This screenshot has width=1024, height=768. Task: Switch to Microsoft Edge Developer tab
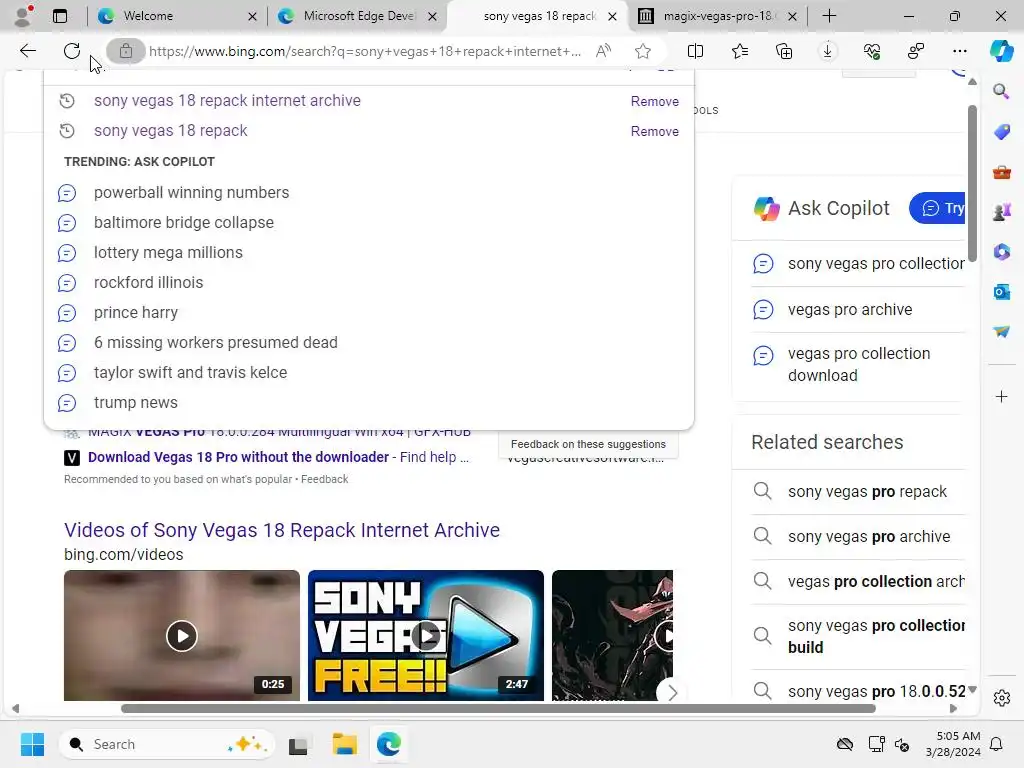[356, 16]
